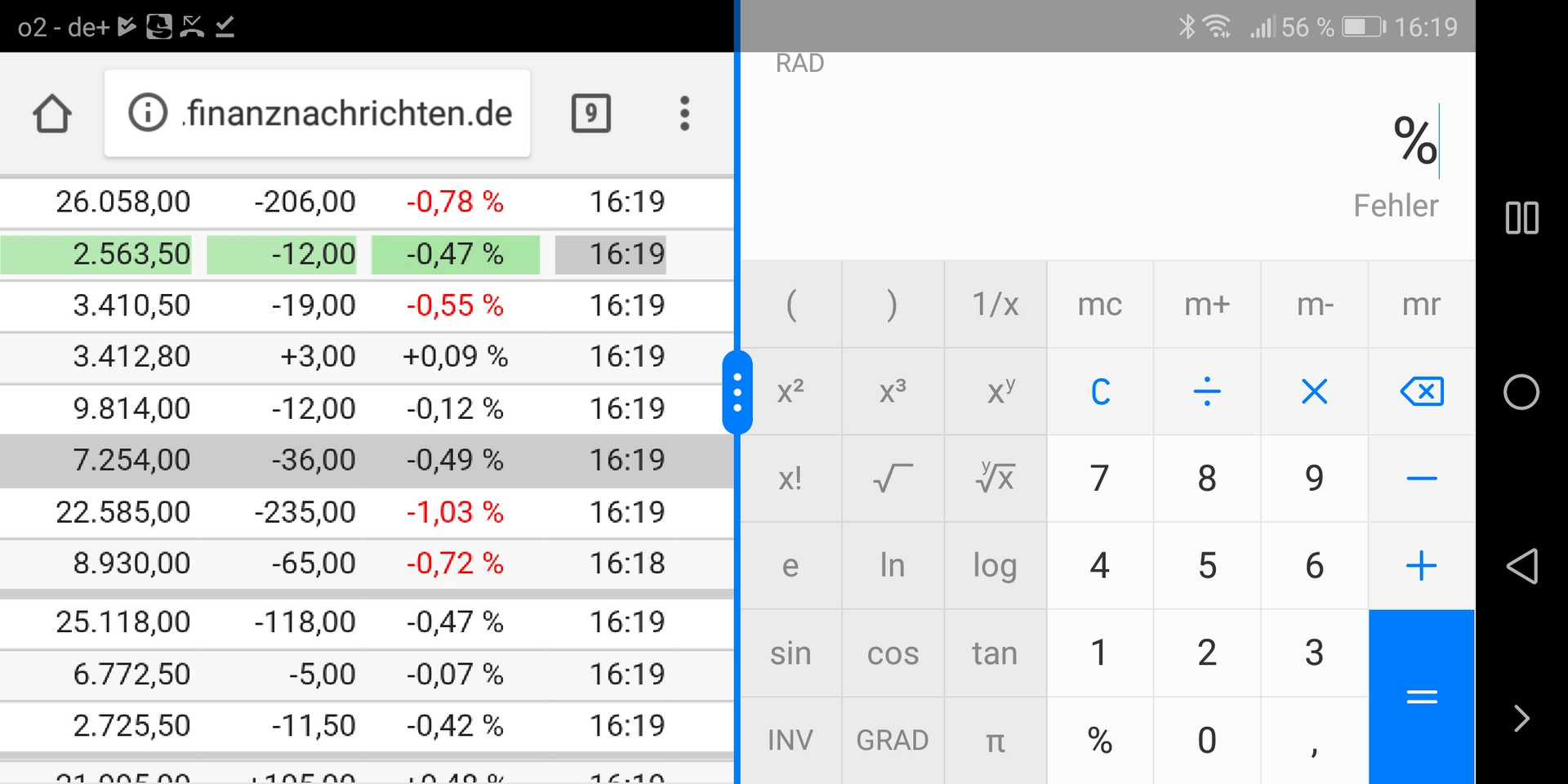Clear the calculator with C
This screenshot has height=784, width=1568.
[x=1100, y=392]
